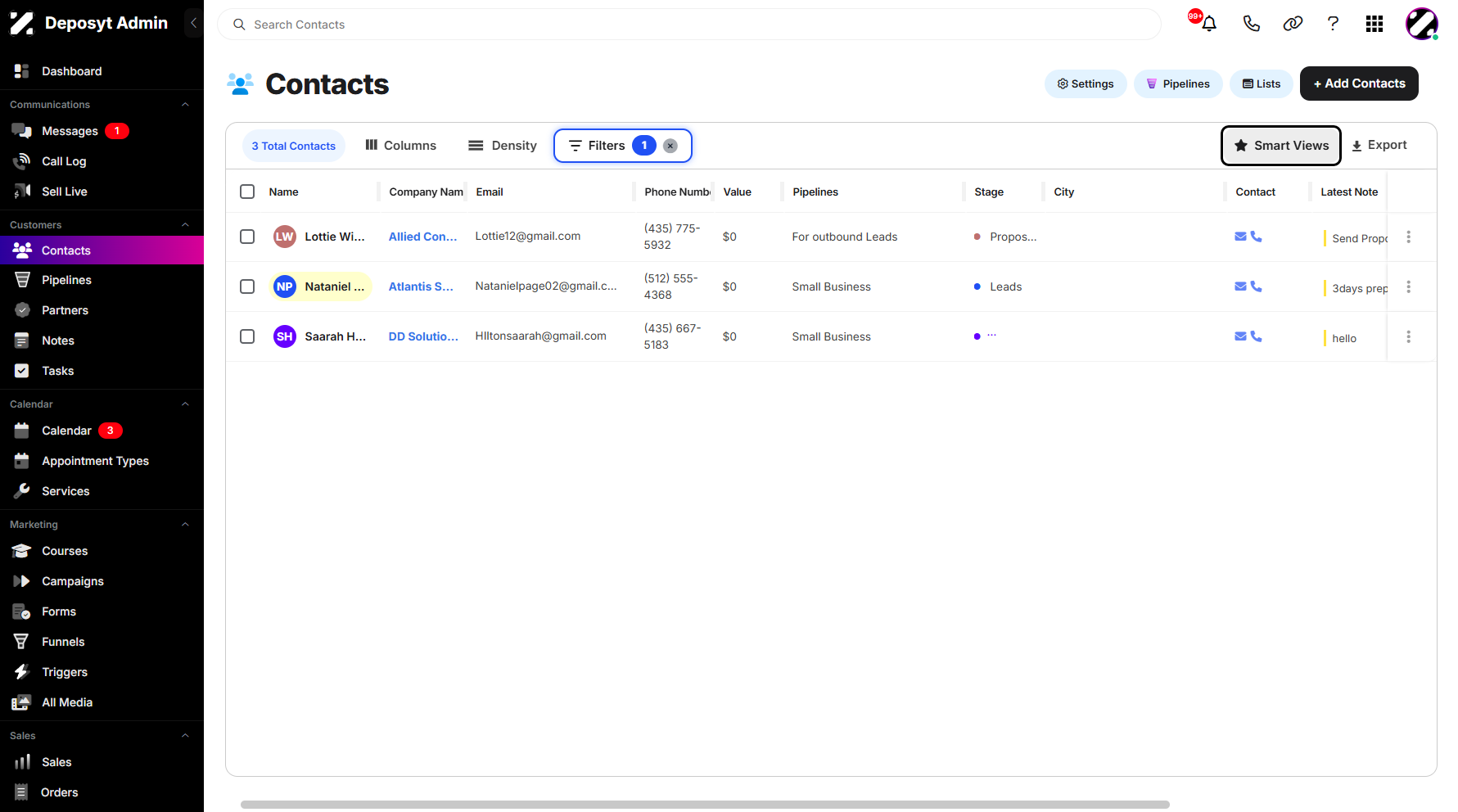This screenshot has height=812, width=1458.
Task: Click the Deposyt logo icon
Action: click(22, 23)
